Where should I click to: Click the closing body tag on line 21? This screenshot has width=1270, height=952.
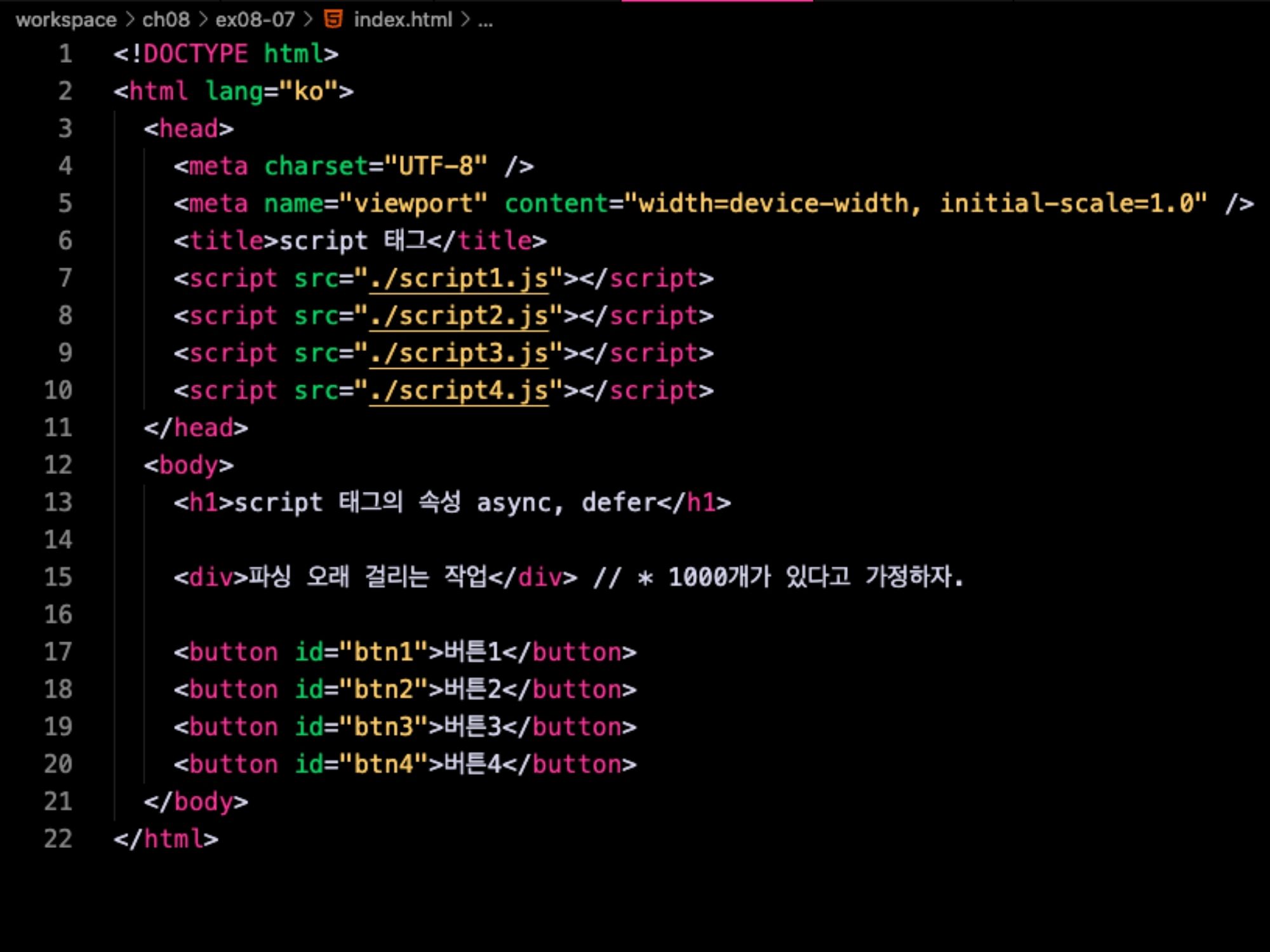click(x=196, y=802)
